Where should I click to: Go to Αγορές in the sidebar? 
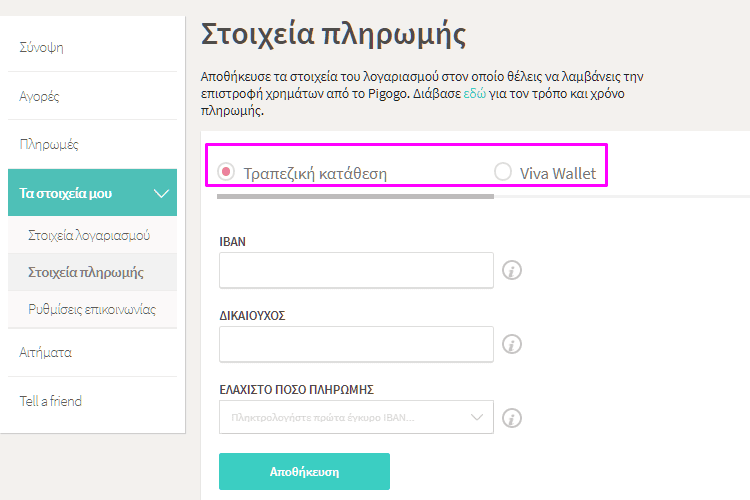[39, 96]
